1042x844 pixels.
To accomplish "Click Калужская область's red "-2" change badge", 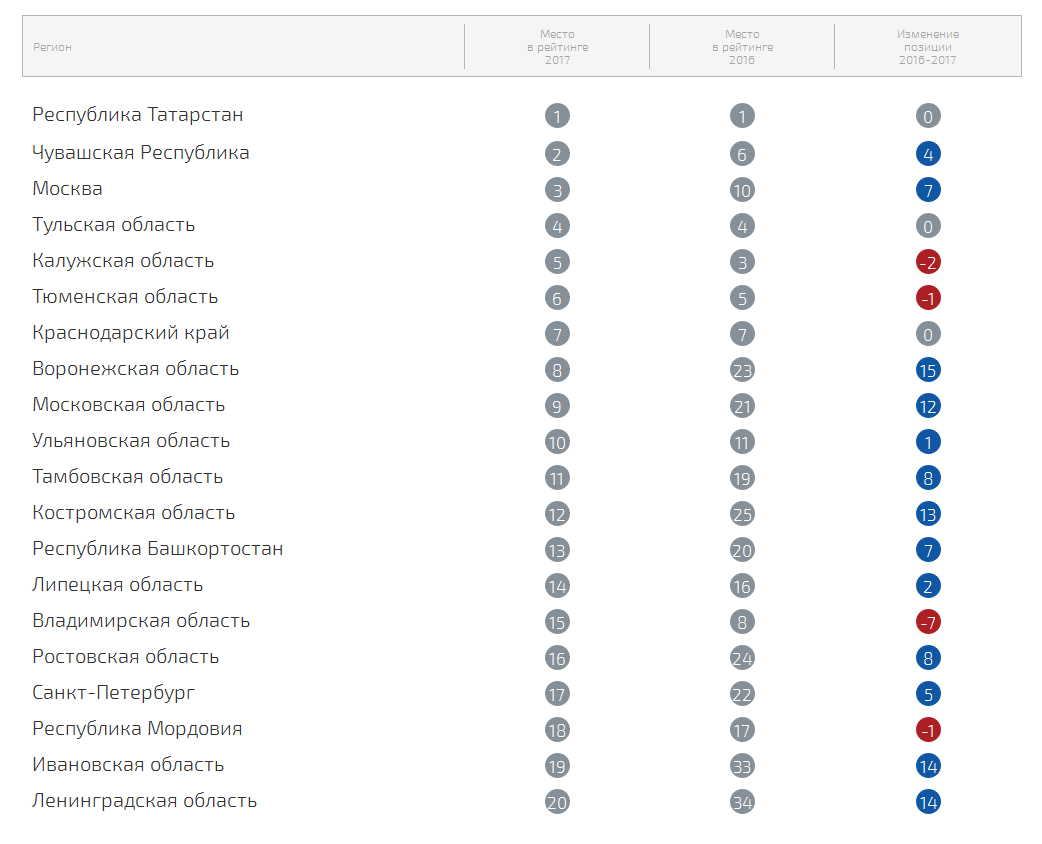I will pyautogui.click(x=928, y=262).
